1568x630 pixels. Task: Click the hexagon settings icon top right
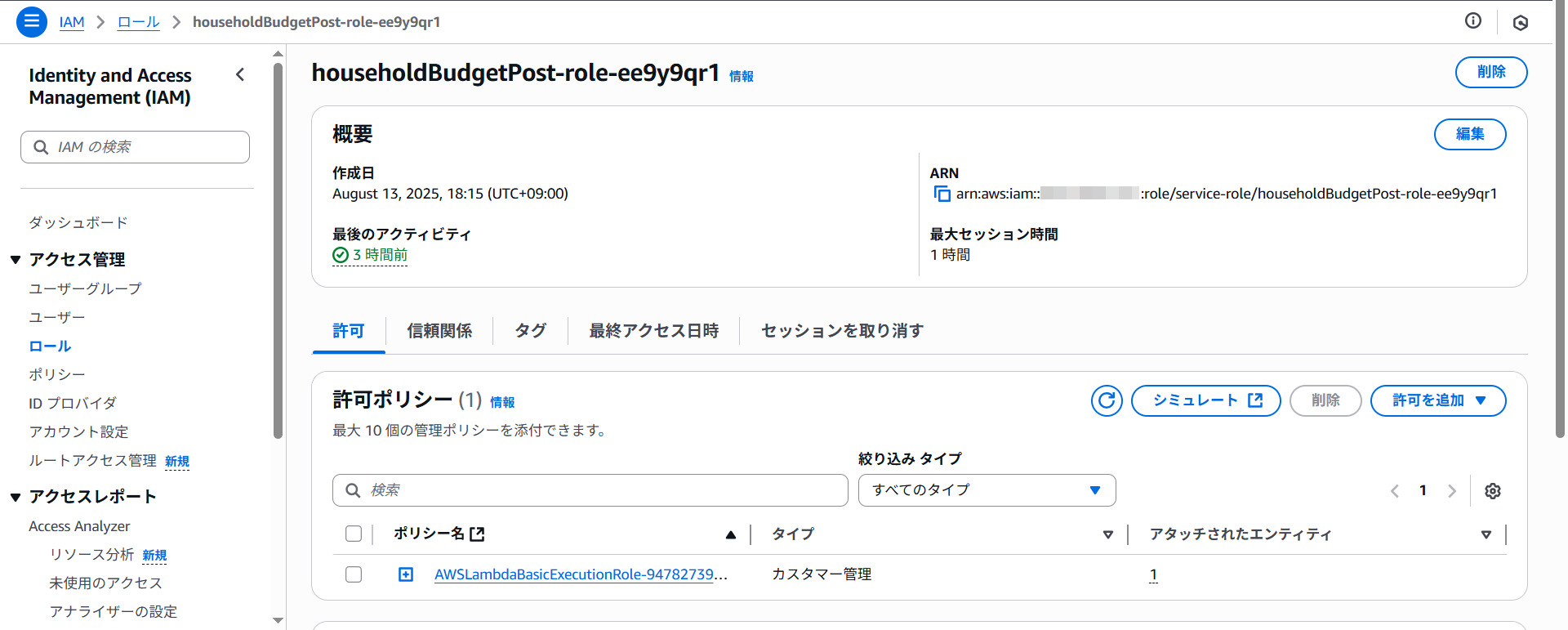click(x=1520, y=23)
